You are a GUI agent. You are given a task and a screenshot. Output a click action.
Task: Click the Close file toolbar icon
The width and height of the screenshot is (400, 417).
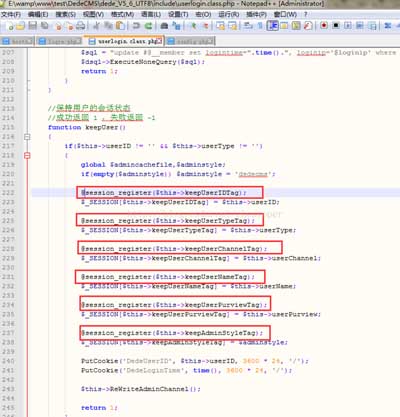click(58, 26)
